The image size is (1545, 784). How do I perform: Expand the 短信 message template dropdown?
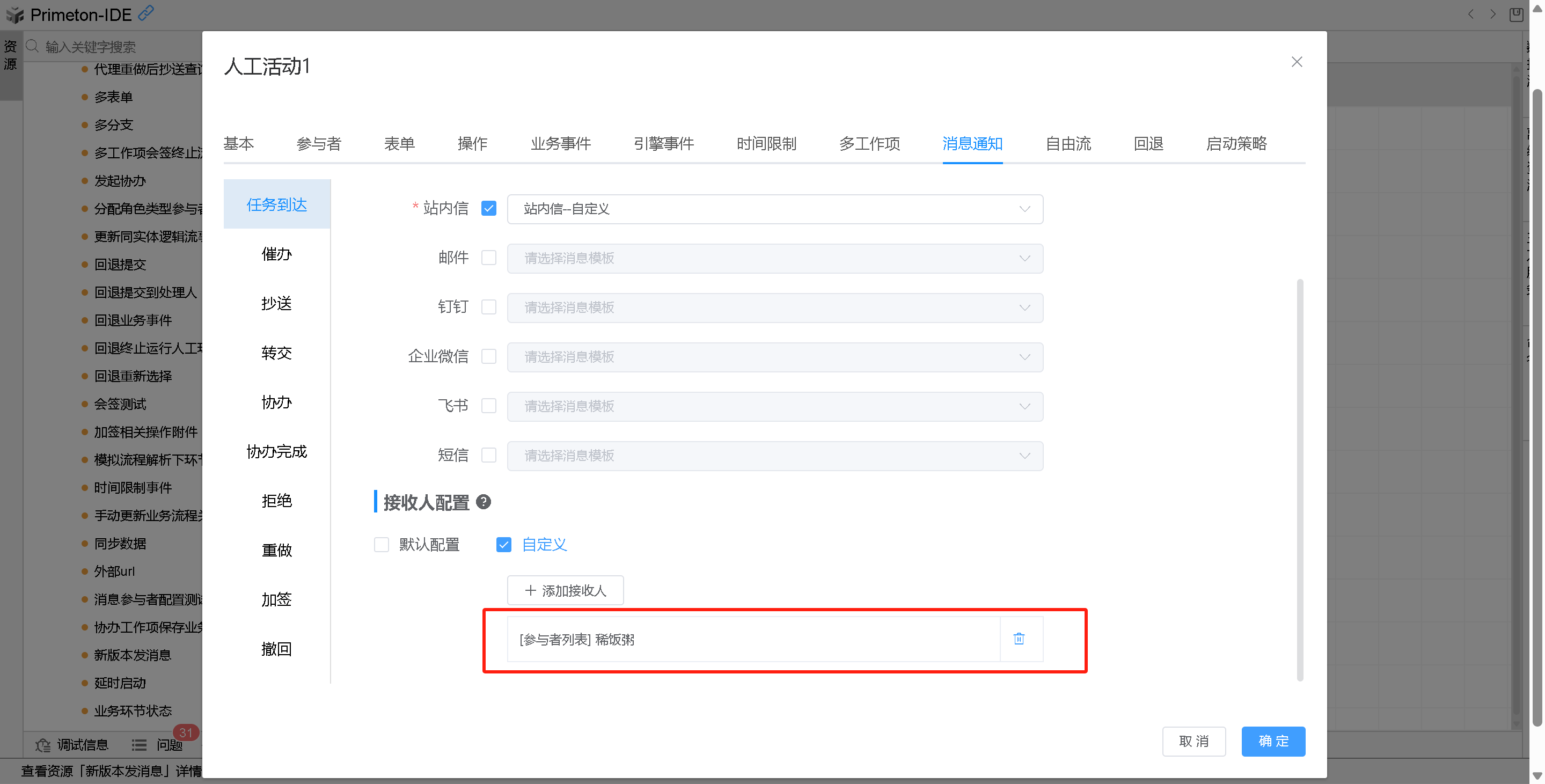click(775, 456)
